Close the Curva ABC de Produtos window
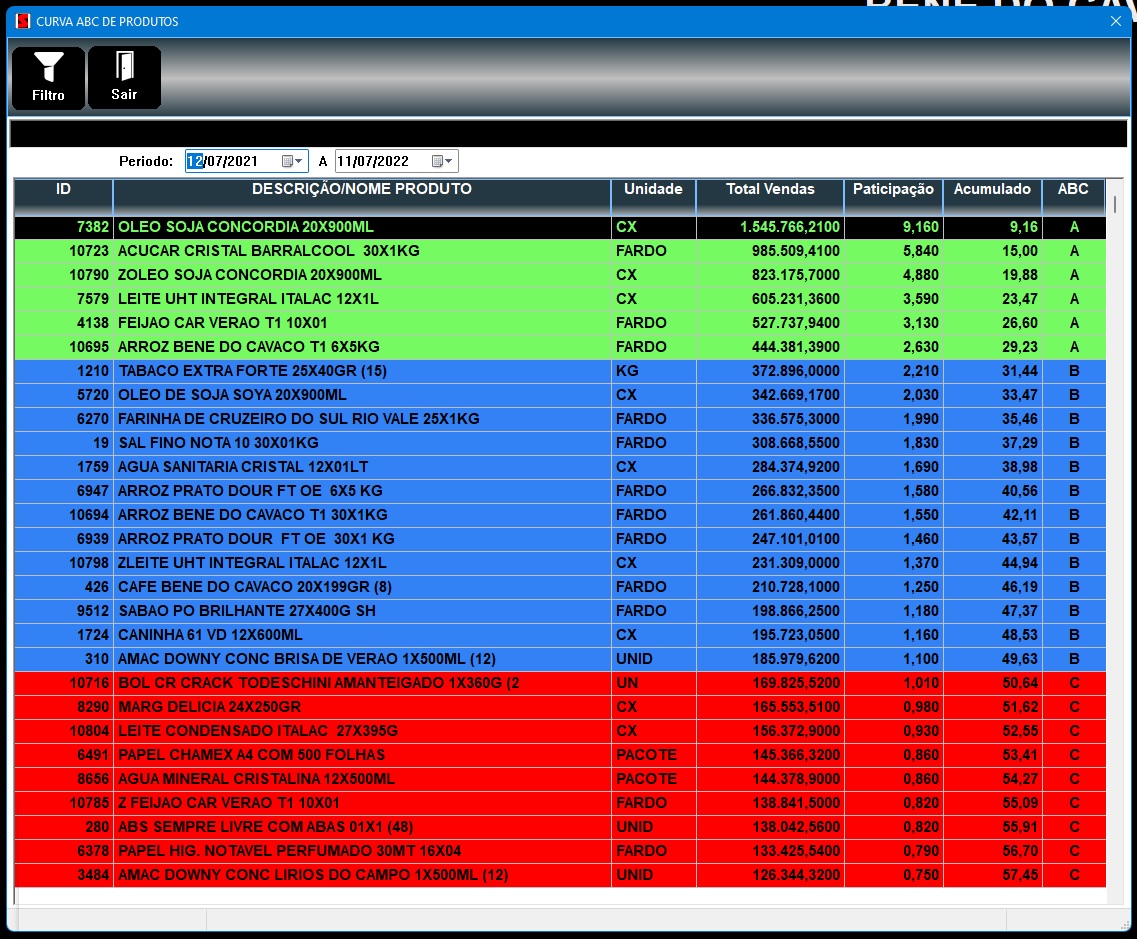1137x939 pixels. point(1115,21)
